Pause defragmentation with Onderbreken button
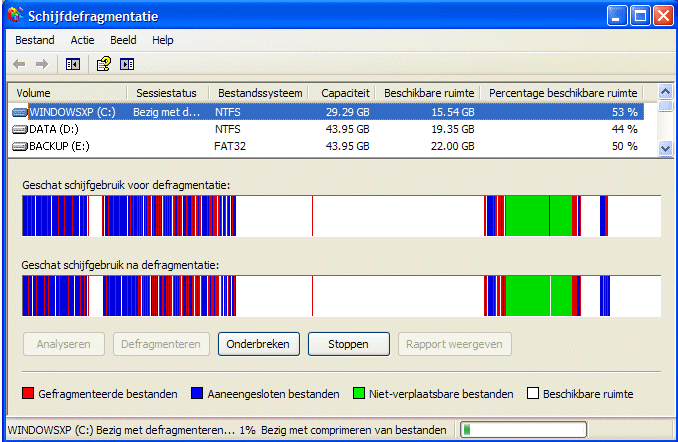 click(259, 344)
